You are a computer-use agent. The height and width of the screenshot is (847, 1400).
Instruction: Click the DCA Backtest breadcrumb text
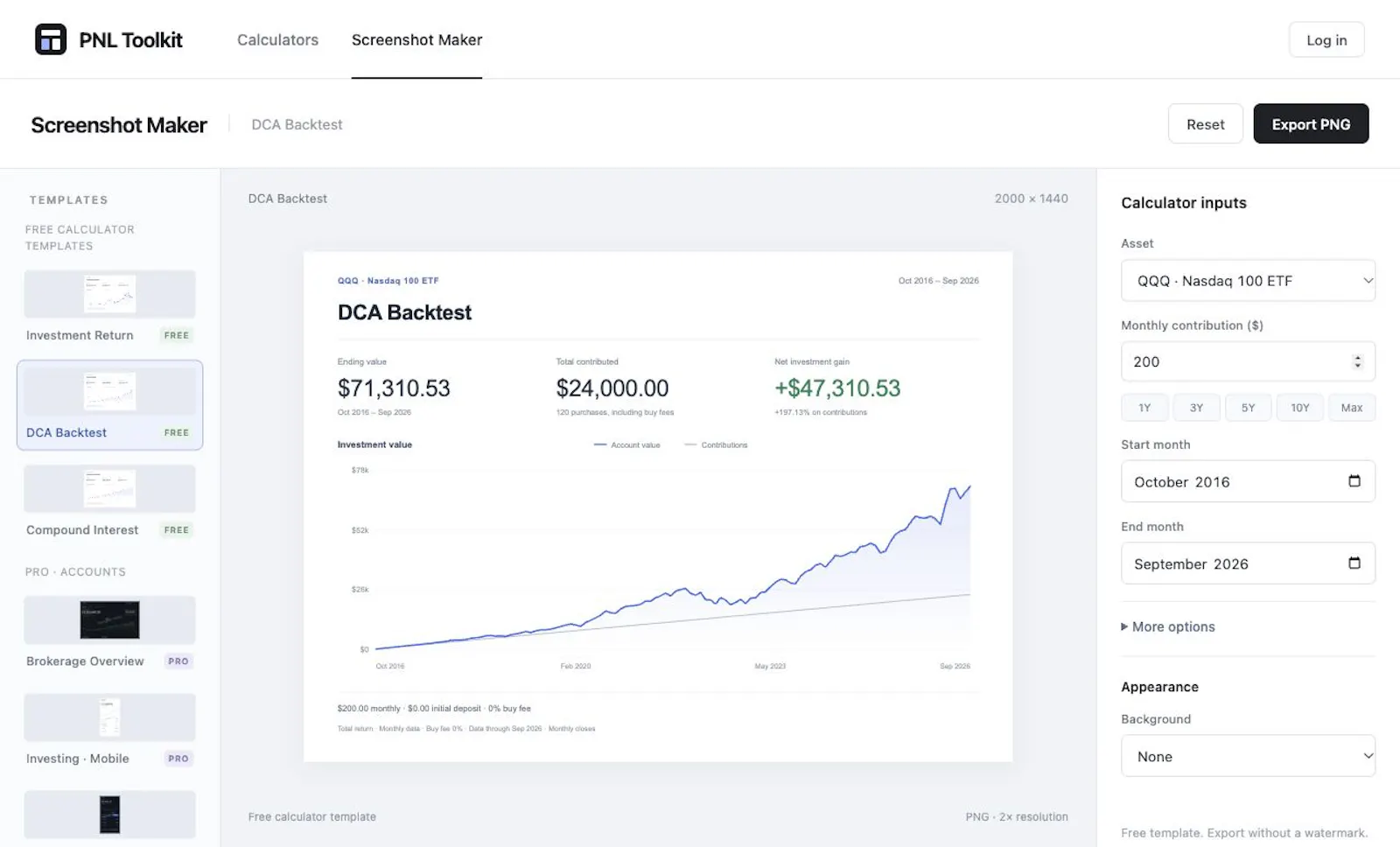click(297, 124)
